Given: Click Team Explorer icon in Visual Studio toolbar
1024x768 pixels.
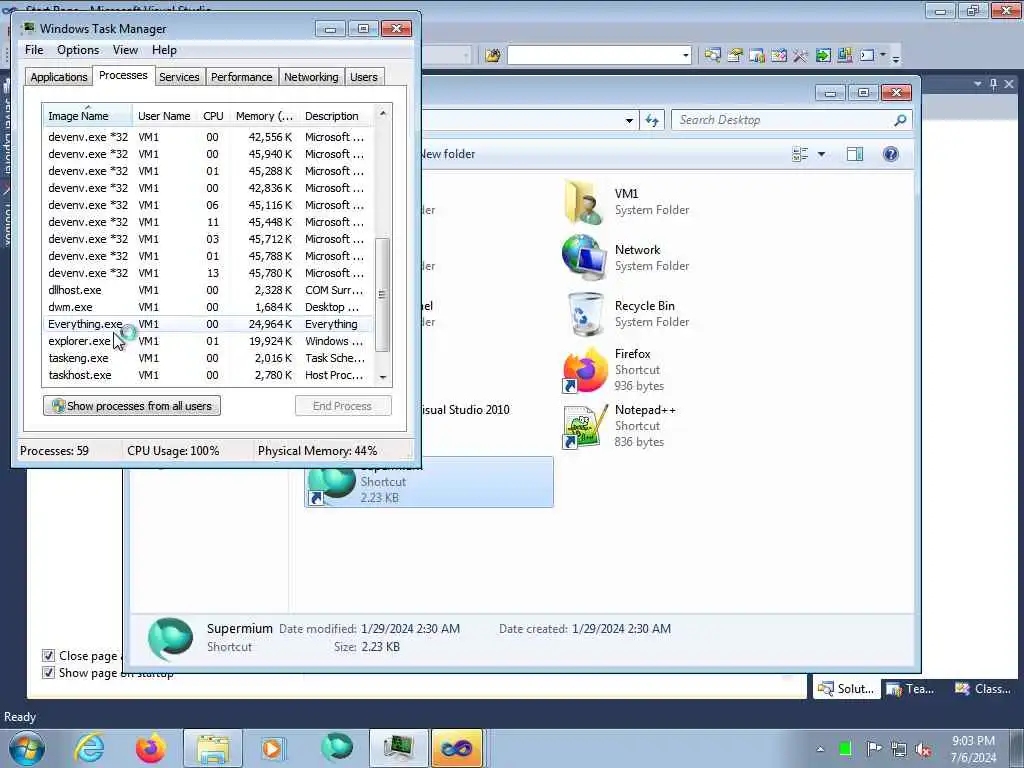Looking at the screenshot, I should point(757,56).
